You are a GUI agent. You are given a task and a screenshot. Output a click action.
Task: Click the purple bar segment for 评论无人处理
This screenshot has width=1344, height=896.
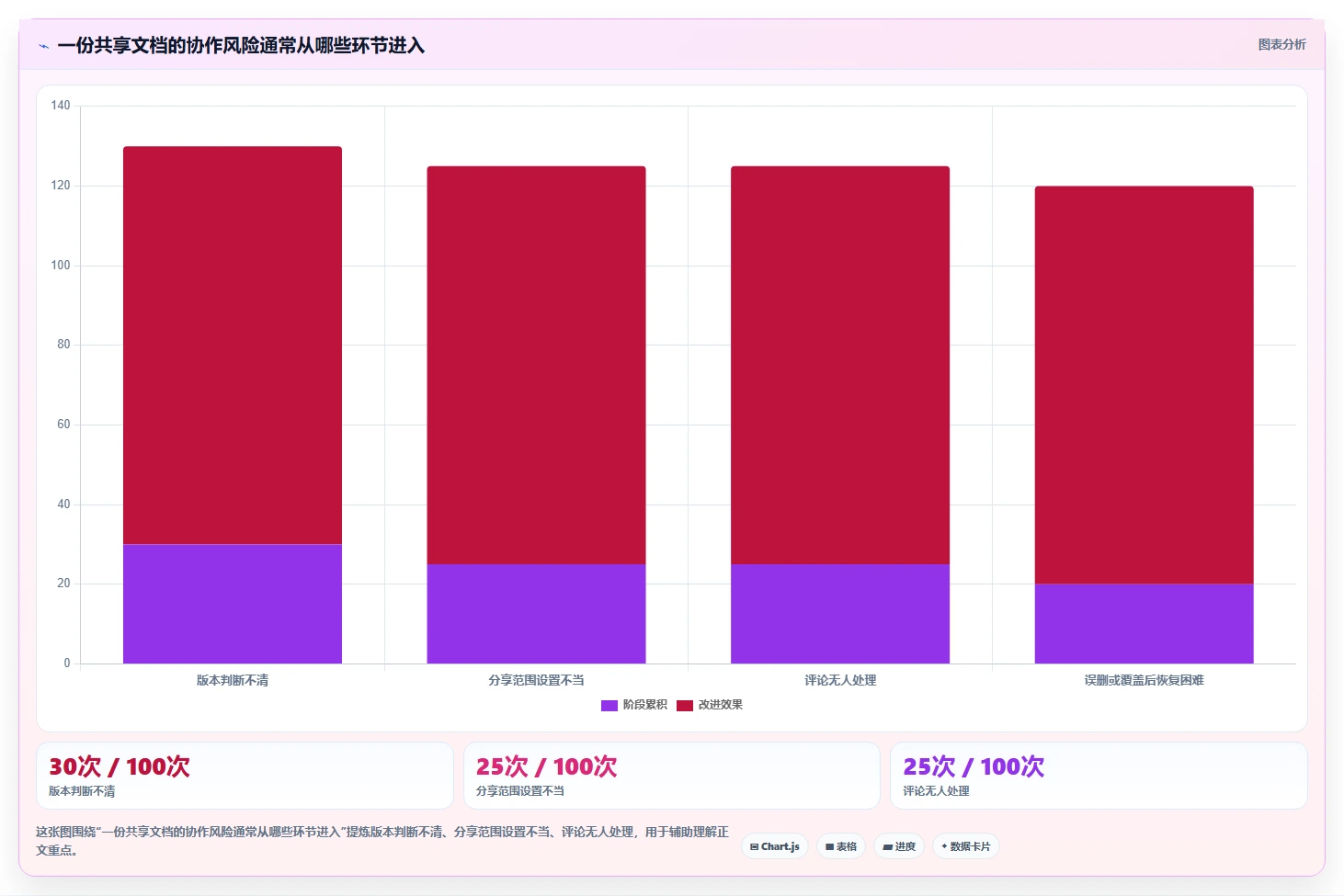(840, 614)
